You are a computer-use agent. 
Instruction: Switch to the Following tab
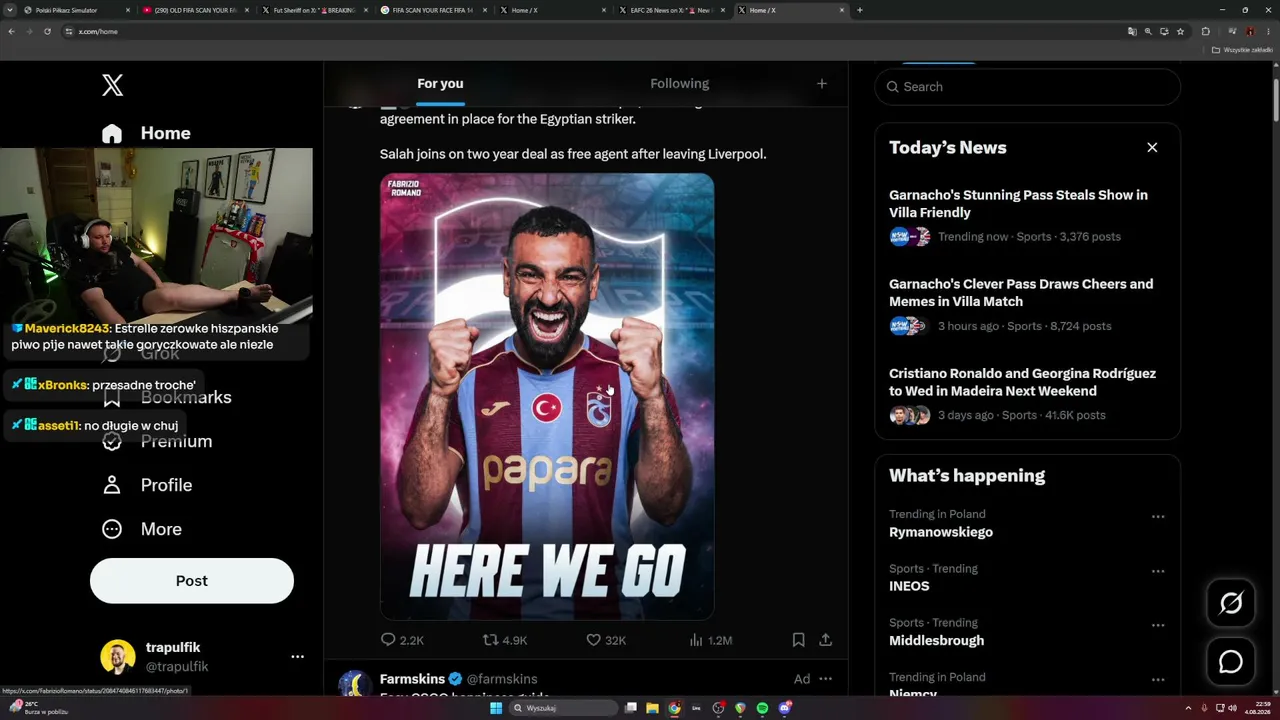coord(679,84)
